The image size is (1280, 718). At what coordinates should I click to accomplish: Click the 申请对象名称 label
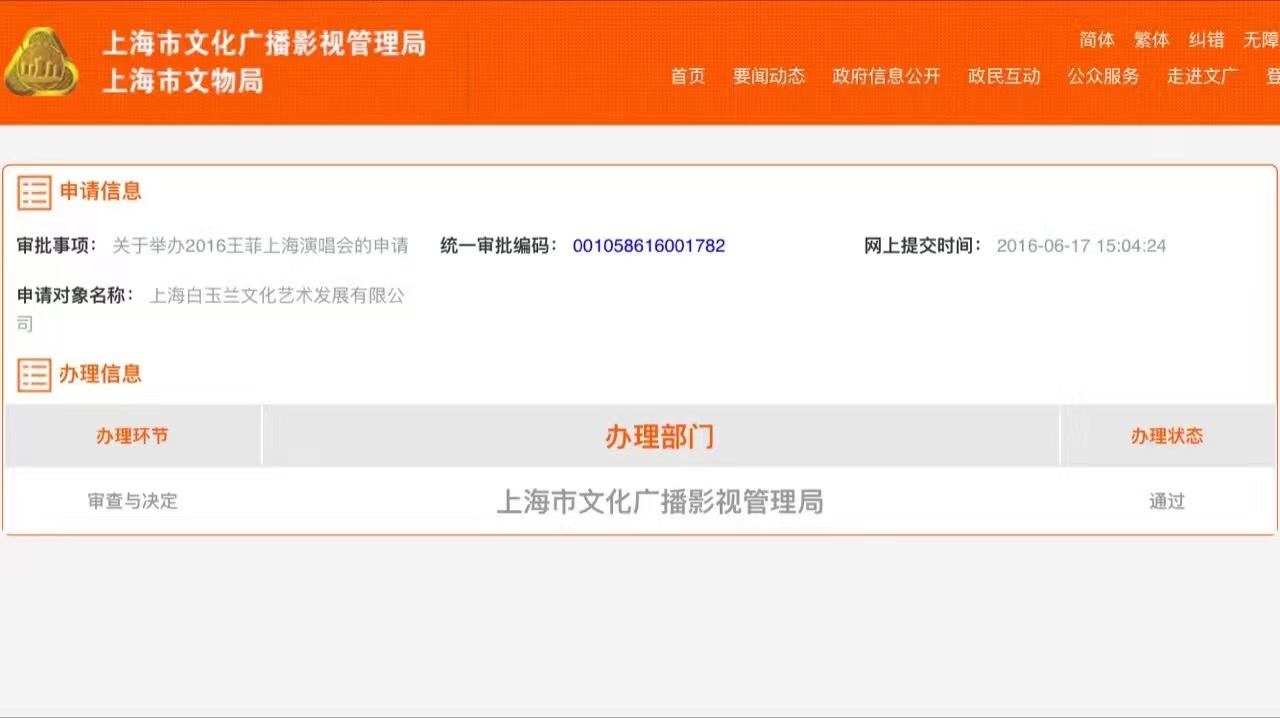click(76, 296)
